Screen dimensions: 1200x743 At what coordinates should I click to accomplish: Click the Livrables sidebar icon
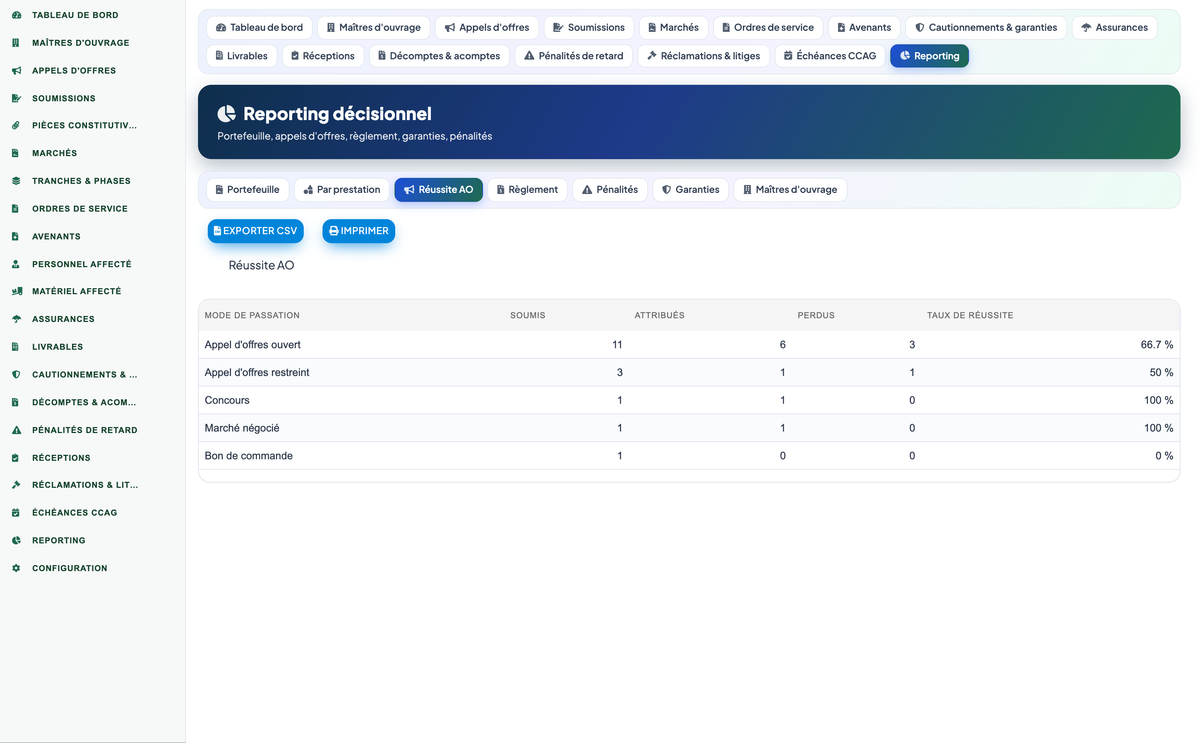(x=16, y=347)
